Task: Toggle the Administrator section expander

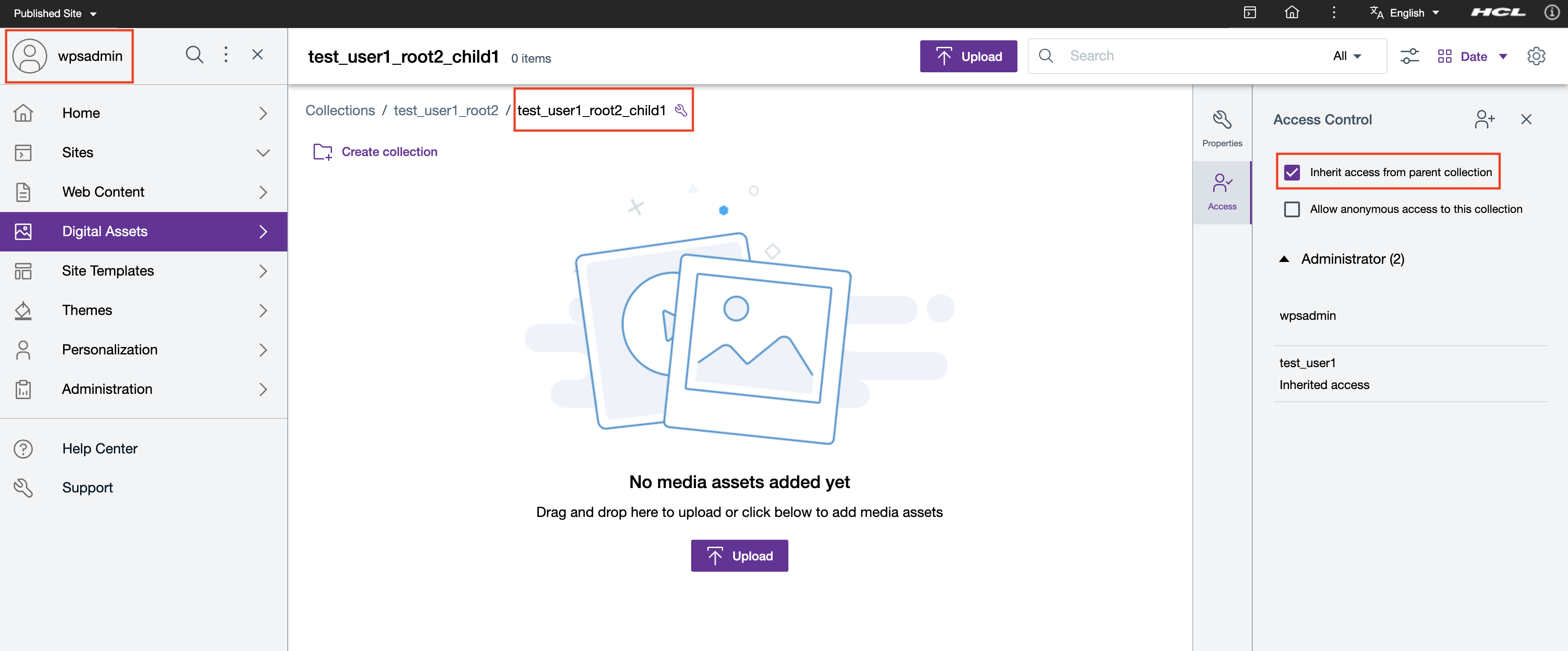Action: [1286, 258]
